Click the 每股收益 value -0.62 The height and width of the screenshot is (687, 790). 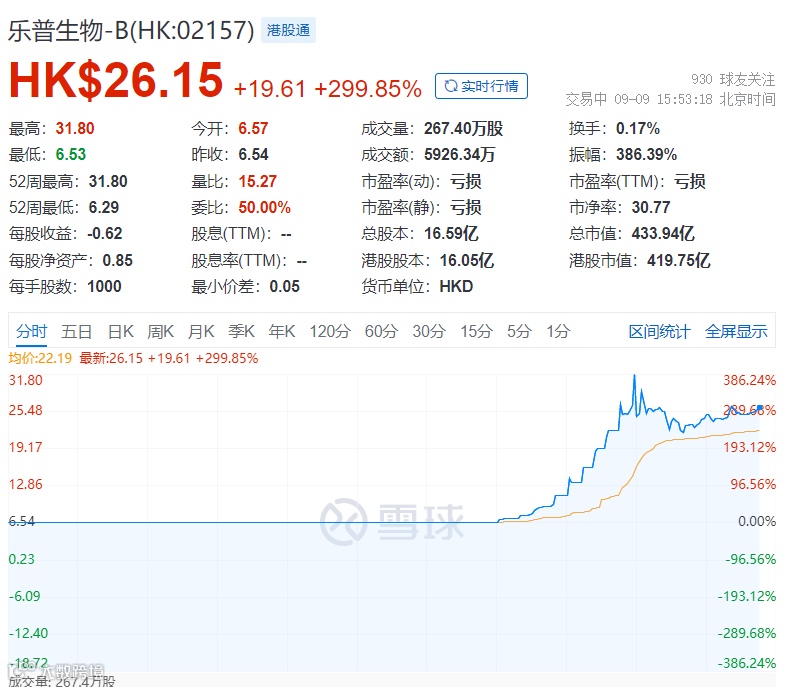click(x=104, y=233)
